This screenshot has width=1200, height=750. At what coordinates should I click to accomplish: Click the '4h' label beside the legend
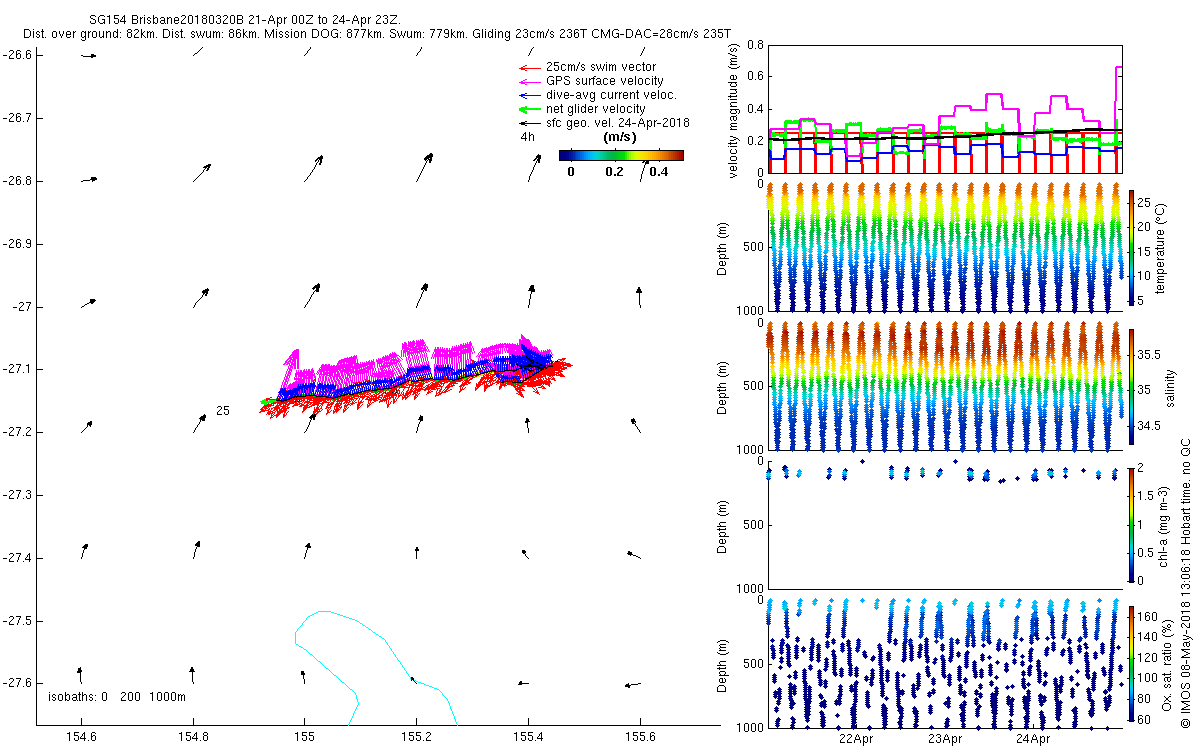click(x=526, y=137)
